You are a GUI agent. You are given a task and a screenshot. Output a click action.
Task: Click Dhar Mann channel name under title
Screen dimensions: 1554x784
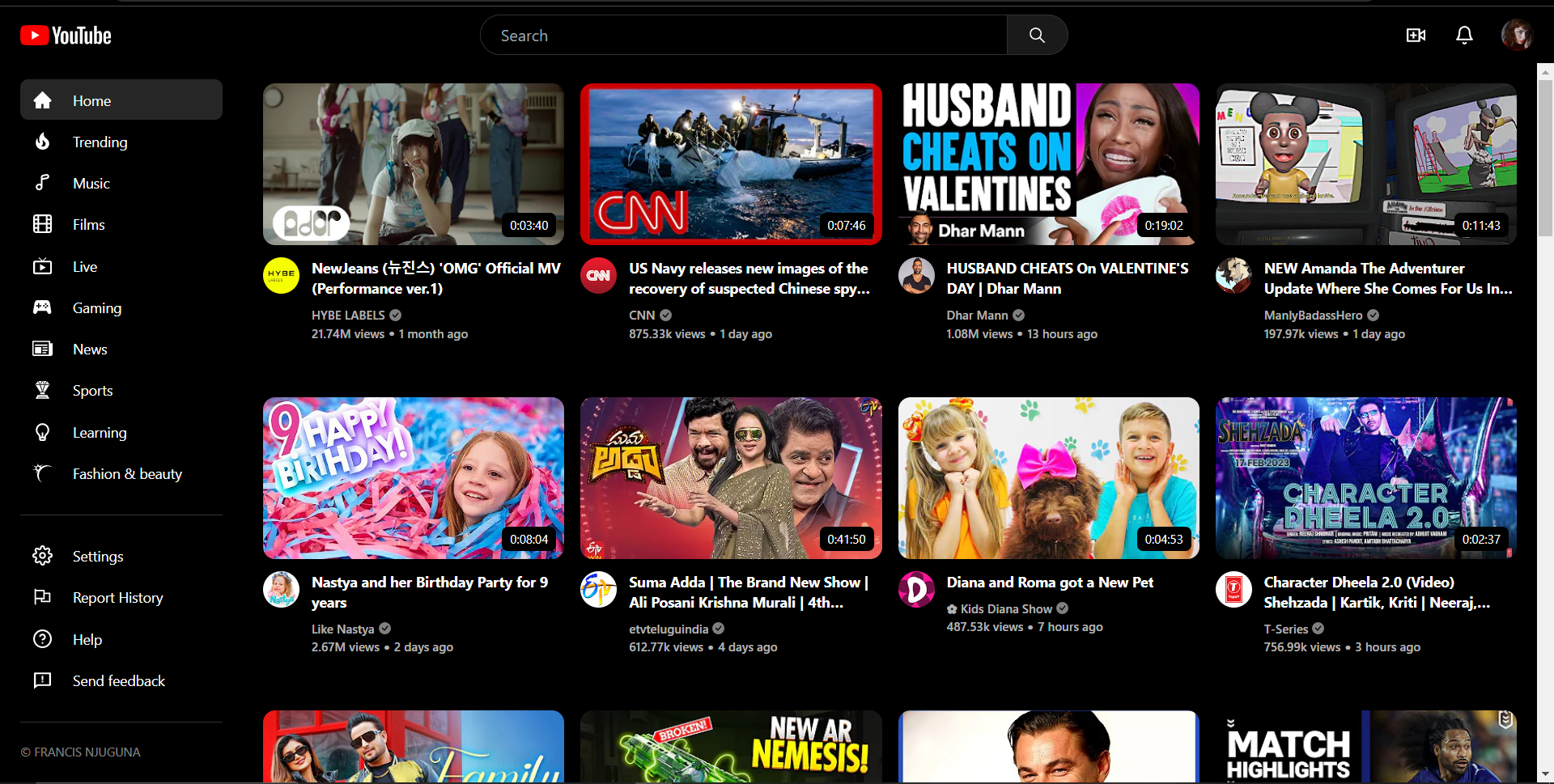click(977, 316)
